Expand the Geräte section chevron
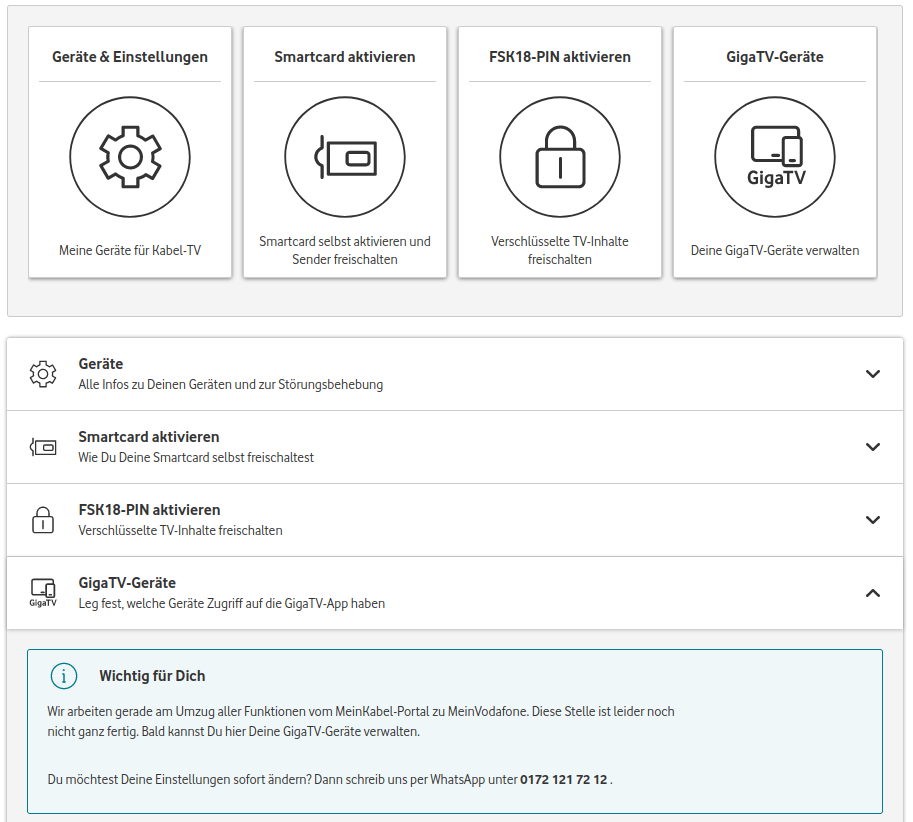Image resolution: width=913 pixels, height=822 pixels. pos(873,374)
